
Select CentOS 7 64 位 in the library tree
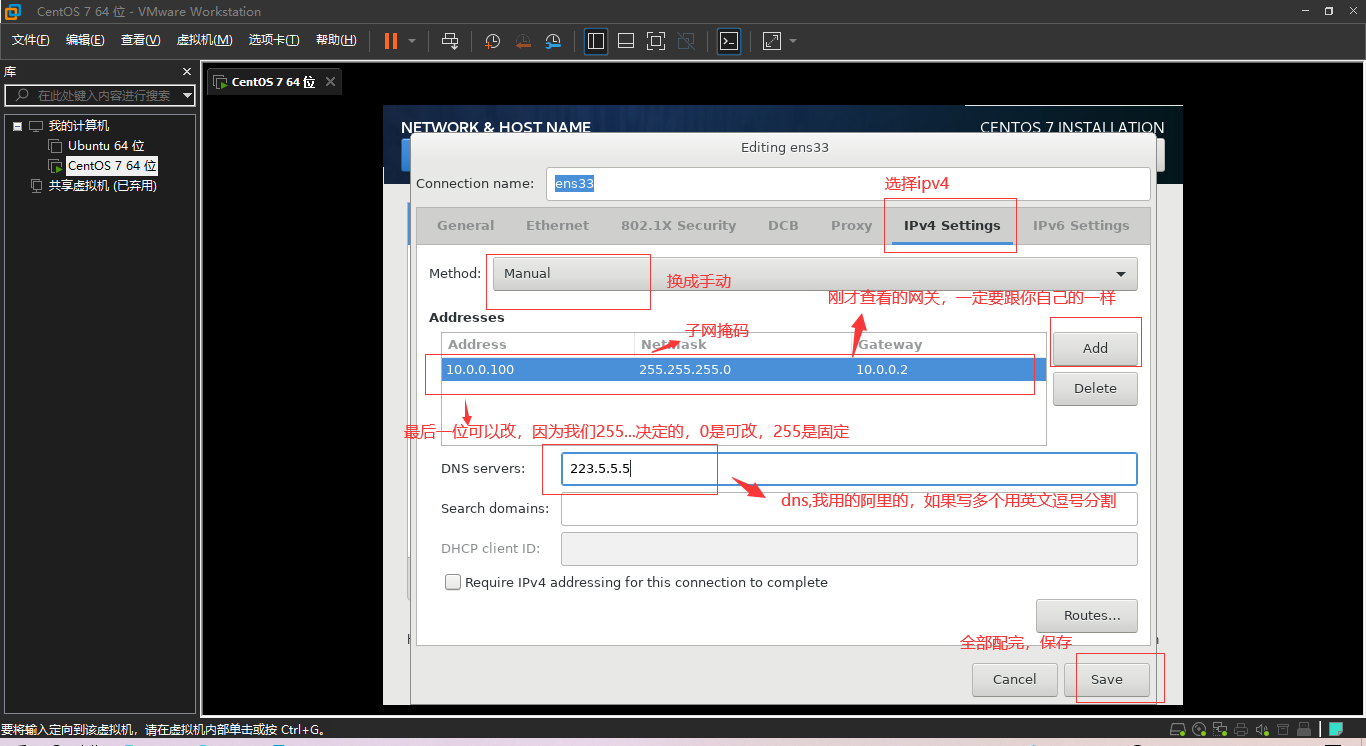click(x=112, y=166)
